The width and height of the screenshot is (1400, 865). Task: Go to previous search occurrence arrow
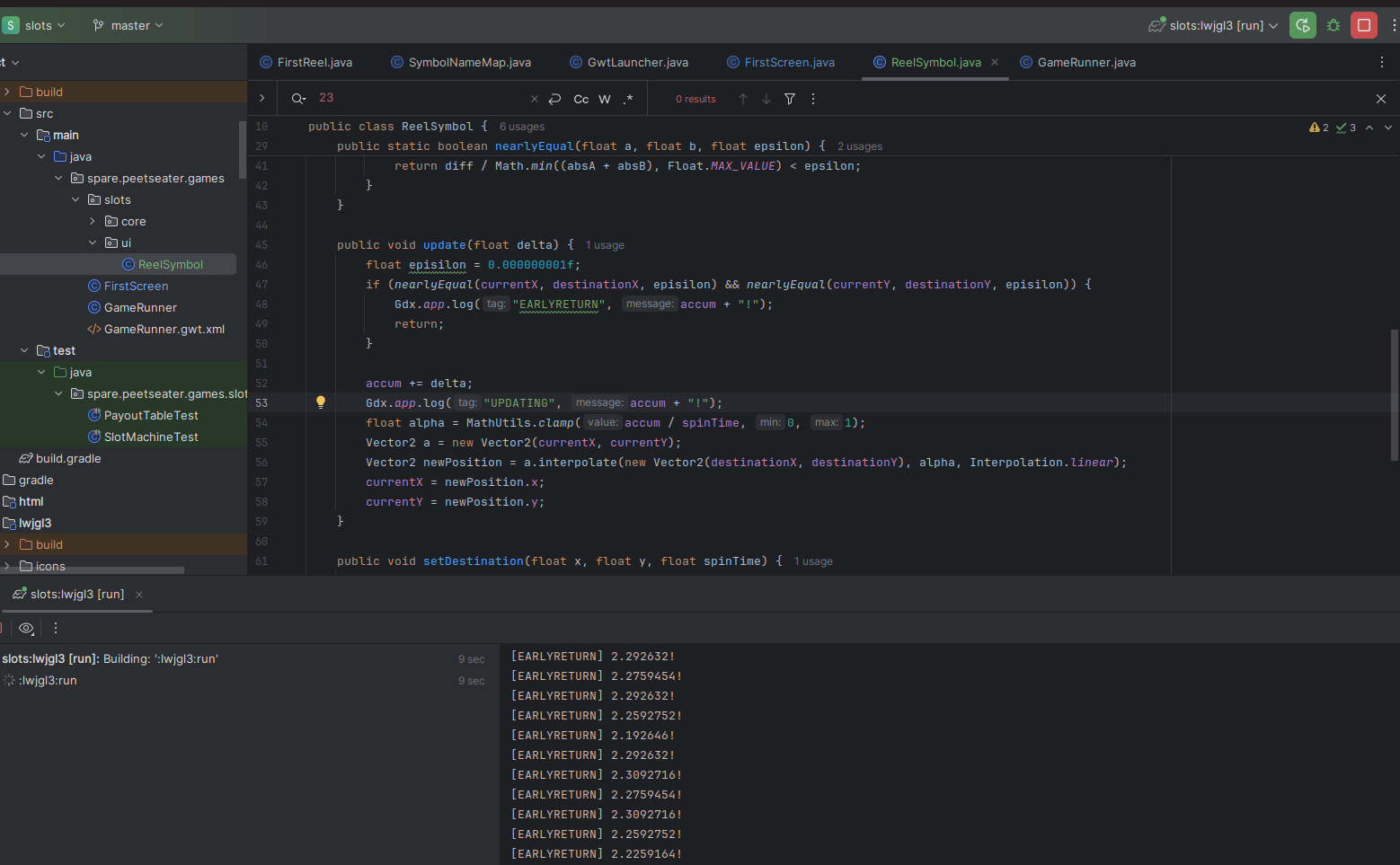pyautogui.click(x=743, y=99)
